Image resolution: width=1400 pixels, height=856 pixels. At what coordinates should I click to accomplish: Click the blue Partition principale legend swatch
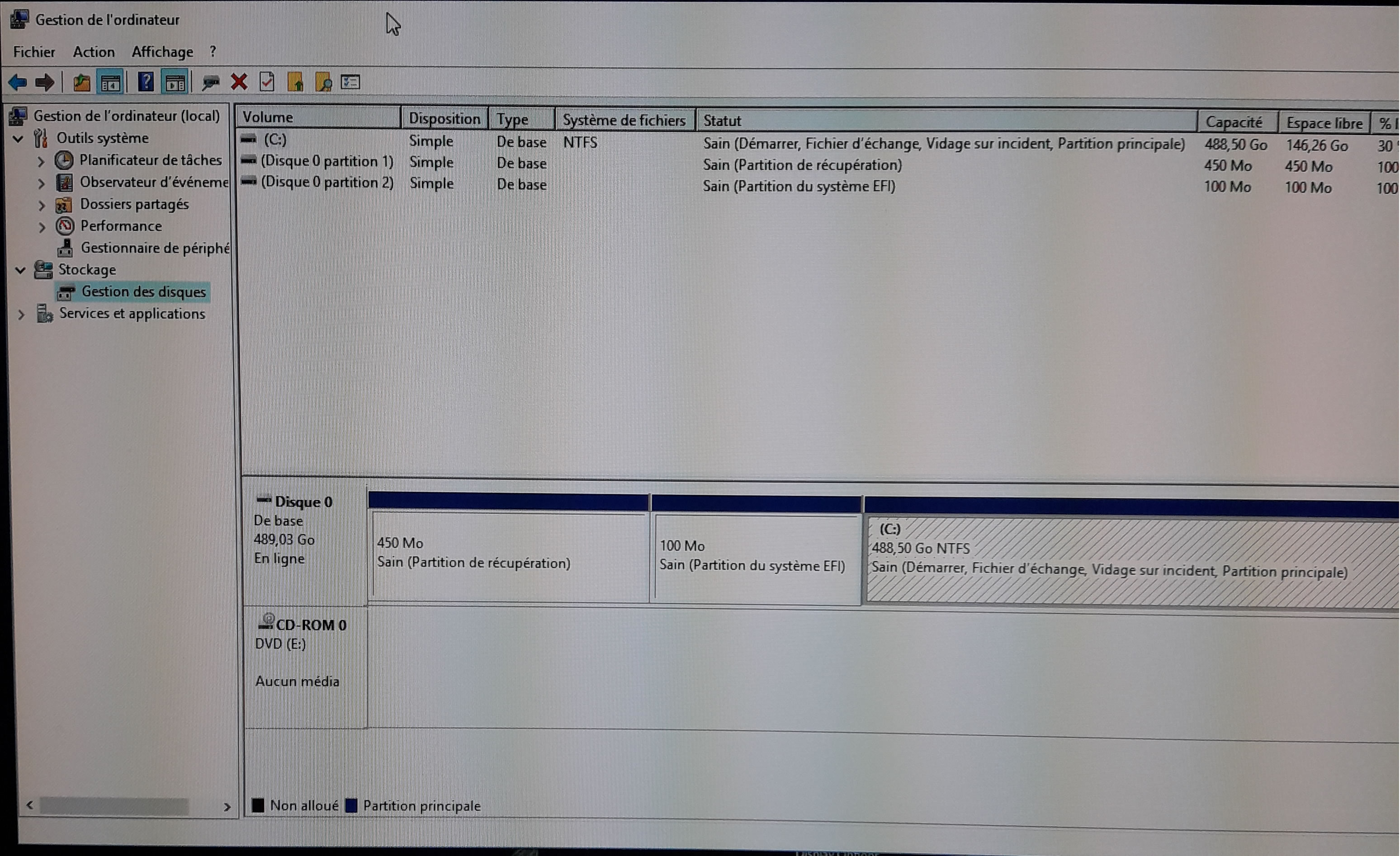(x=352, y=805)
